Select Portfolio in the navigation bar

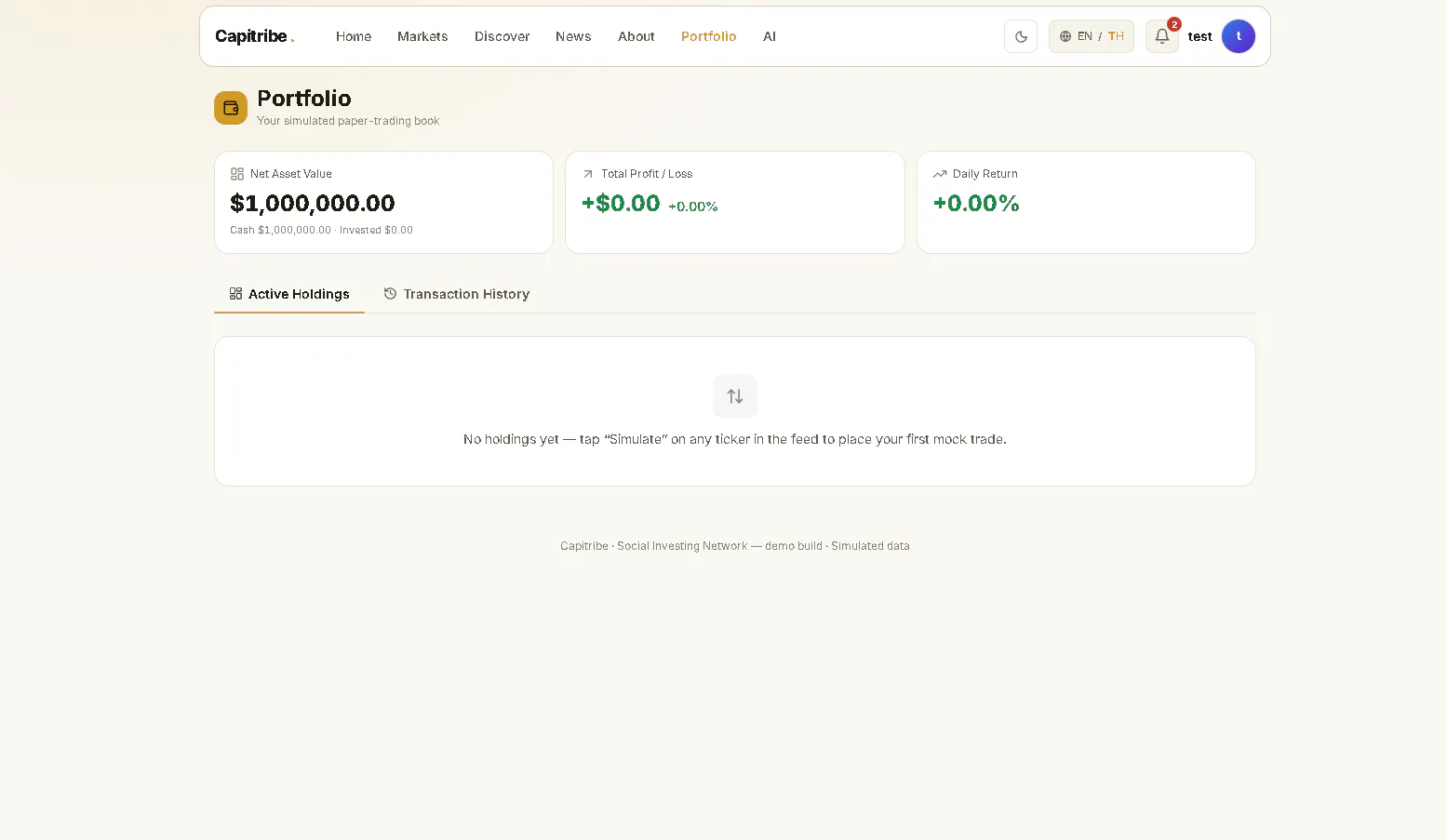coord(709,36)
